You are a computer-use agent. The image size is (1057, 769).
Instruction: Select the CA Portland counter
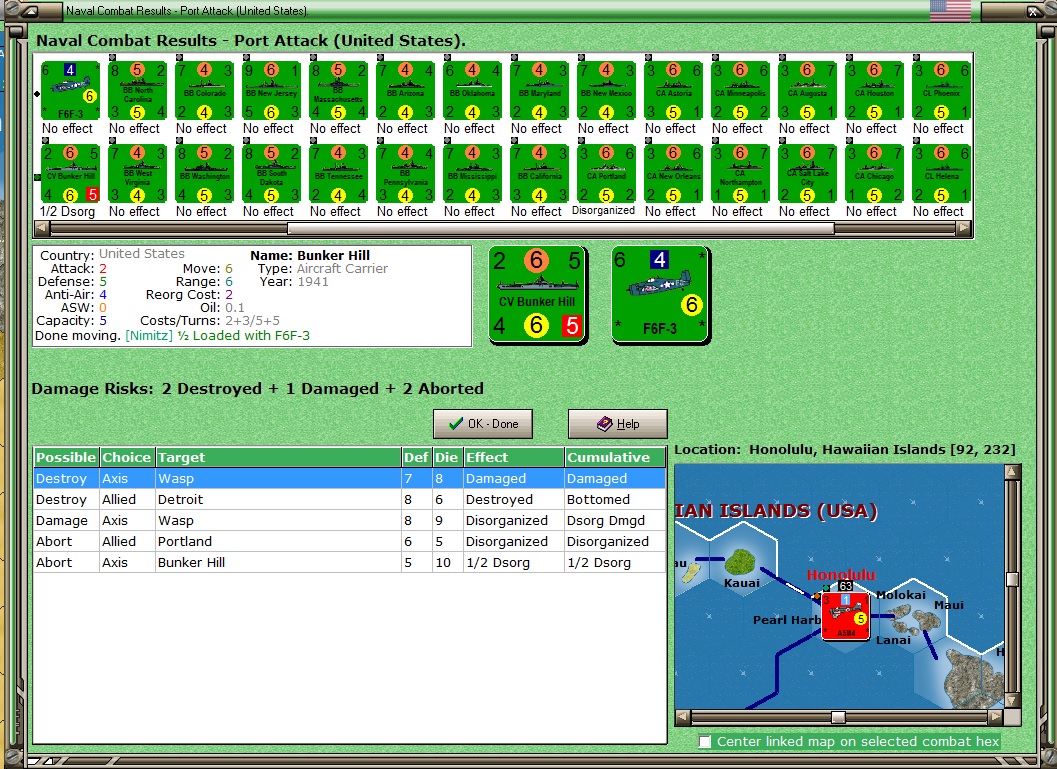[606, 175]
